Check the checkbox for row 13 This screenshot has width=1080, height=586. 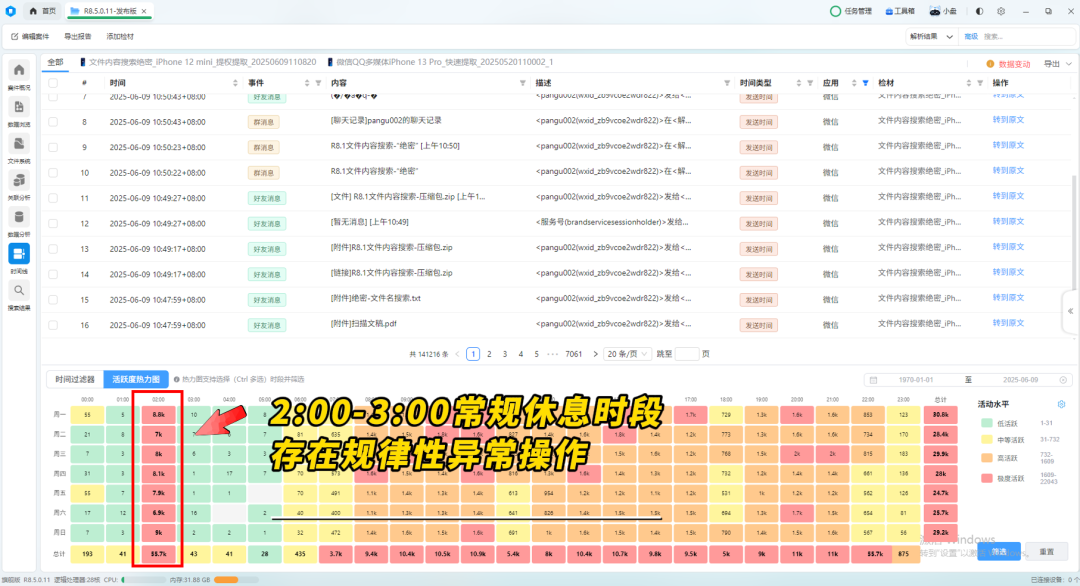tap(53, 249)
